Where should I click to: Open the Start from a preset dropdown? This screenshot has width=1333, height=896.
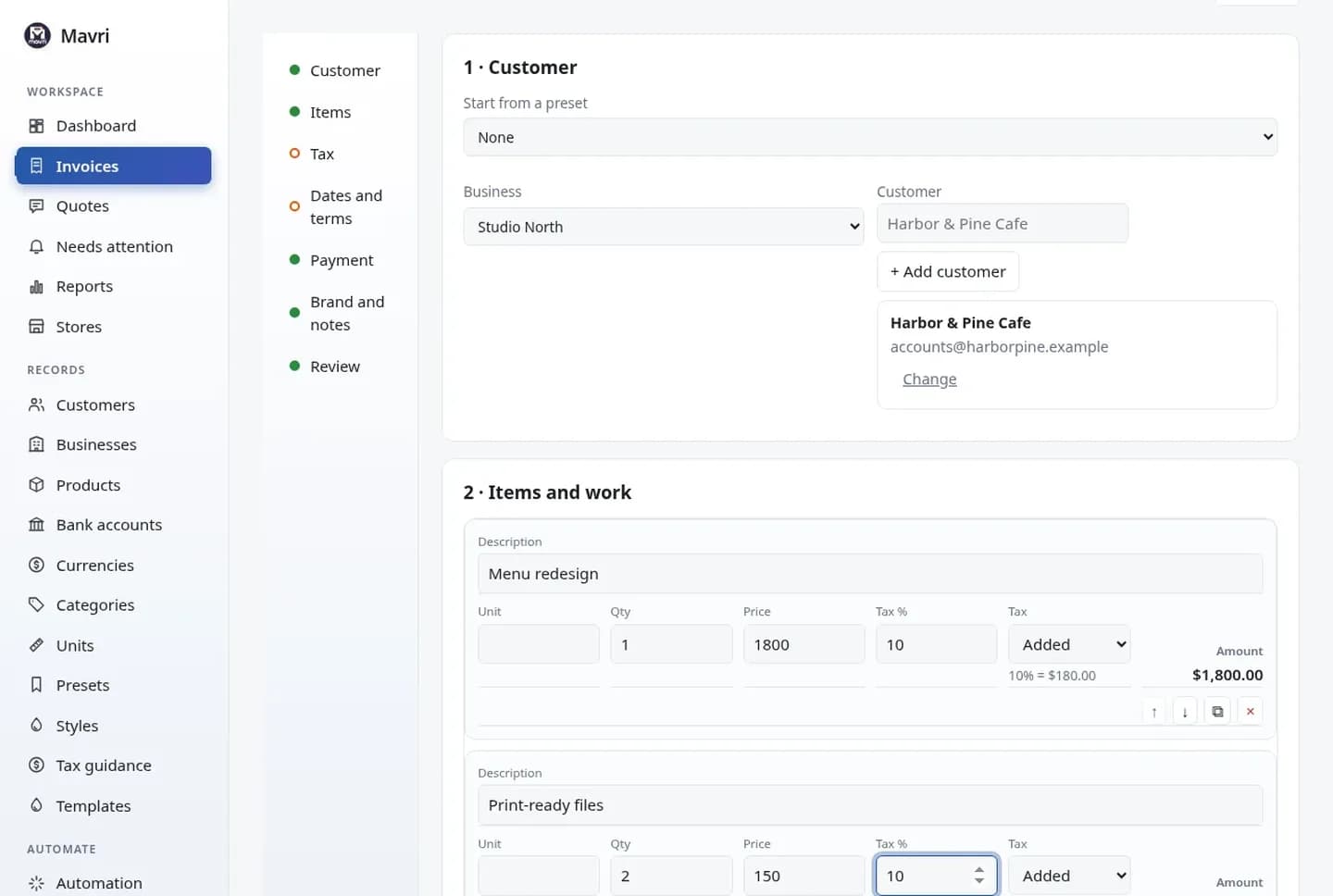870,137
